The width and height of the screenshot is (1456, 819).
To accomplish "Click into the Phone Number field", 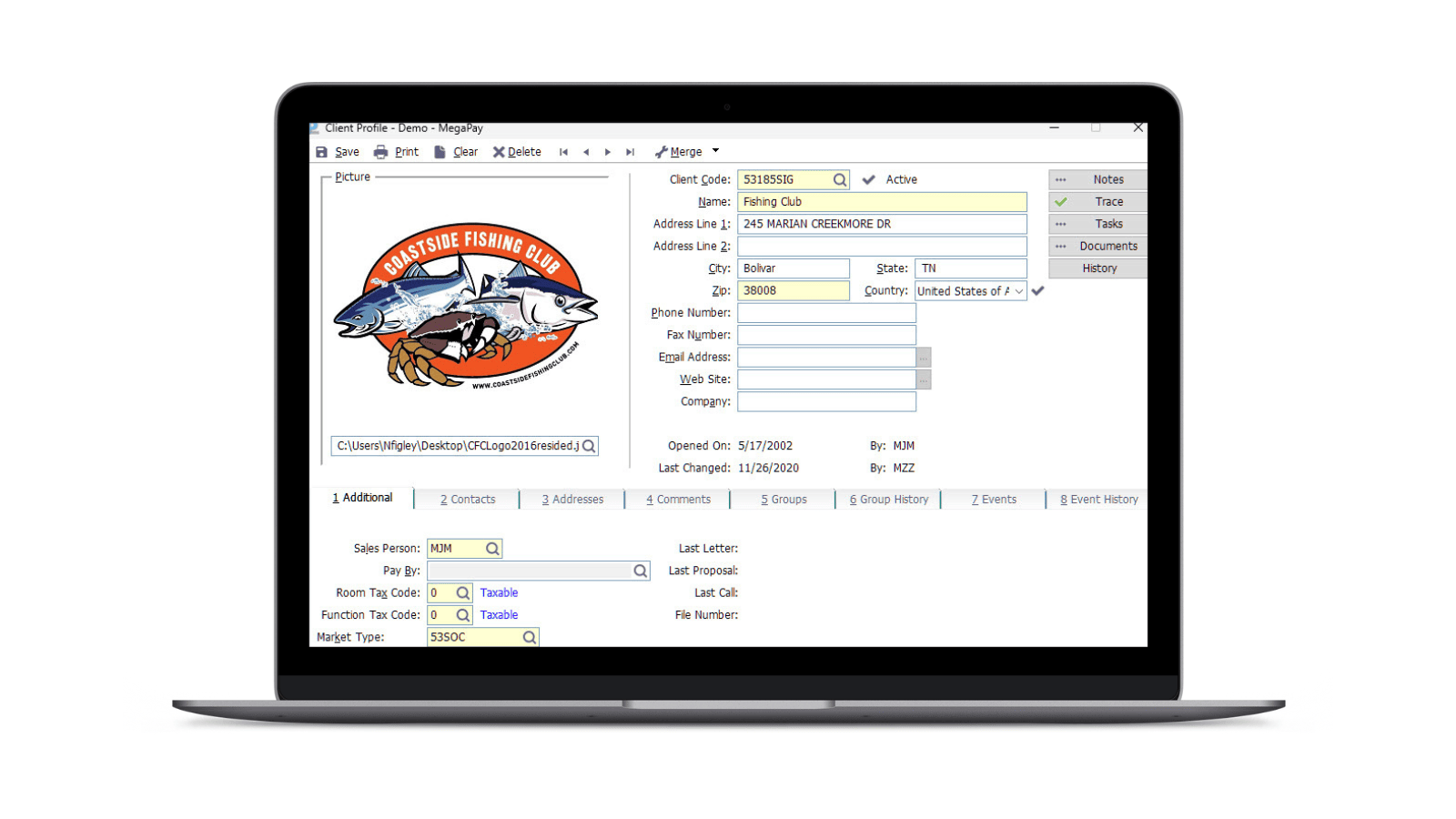I will [x=825, y=313].
